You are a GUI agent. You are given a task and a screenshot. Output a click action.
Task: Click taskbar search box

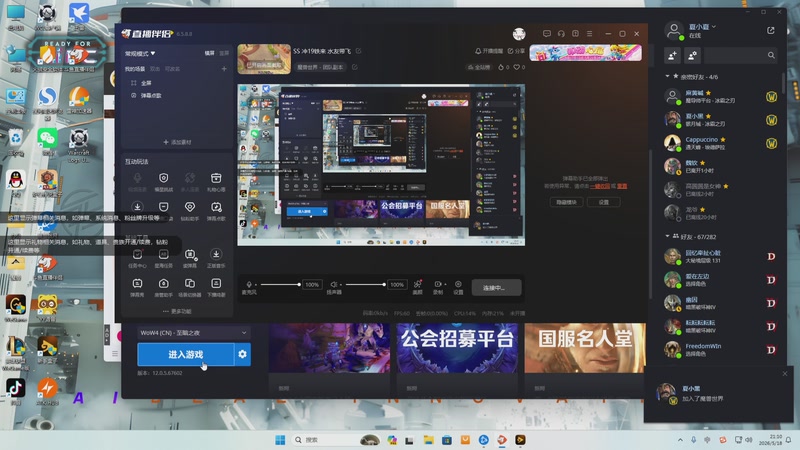click(x=337, y=440)
